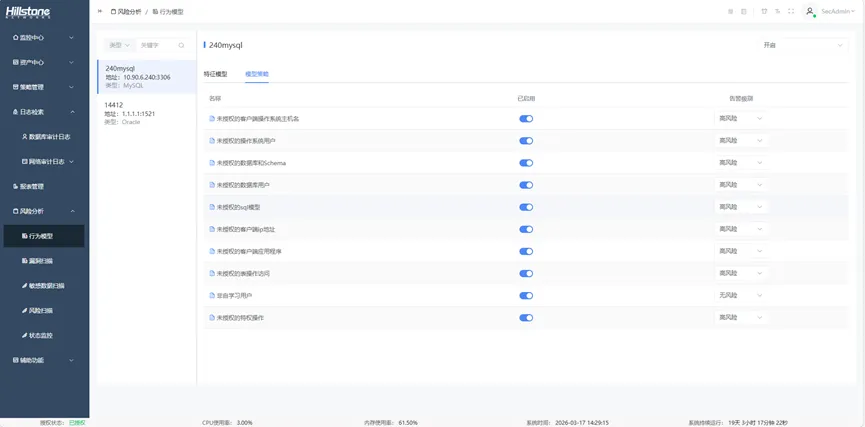The width and height of the screenshot is (865, 427).
Task: Click the file icon of 未授权的数据库和Schema row
Action: coord(212,163)
